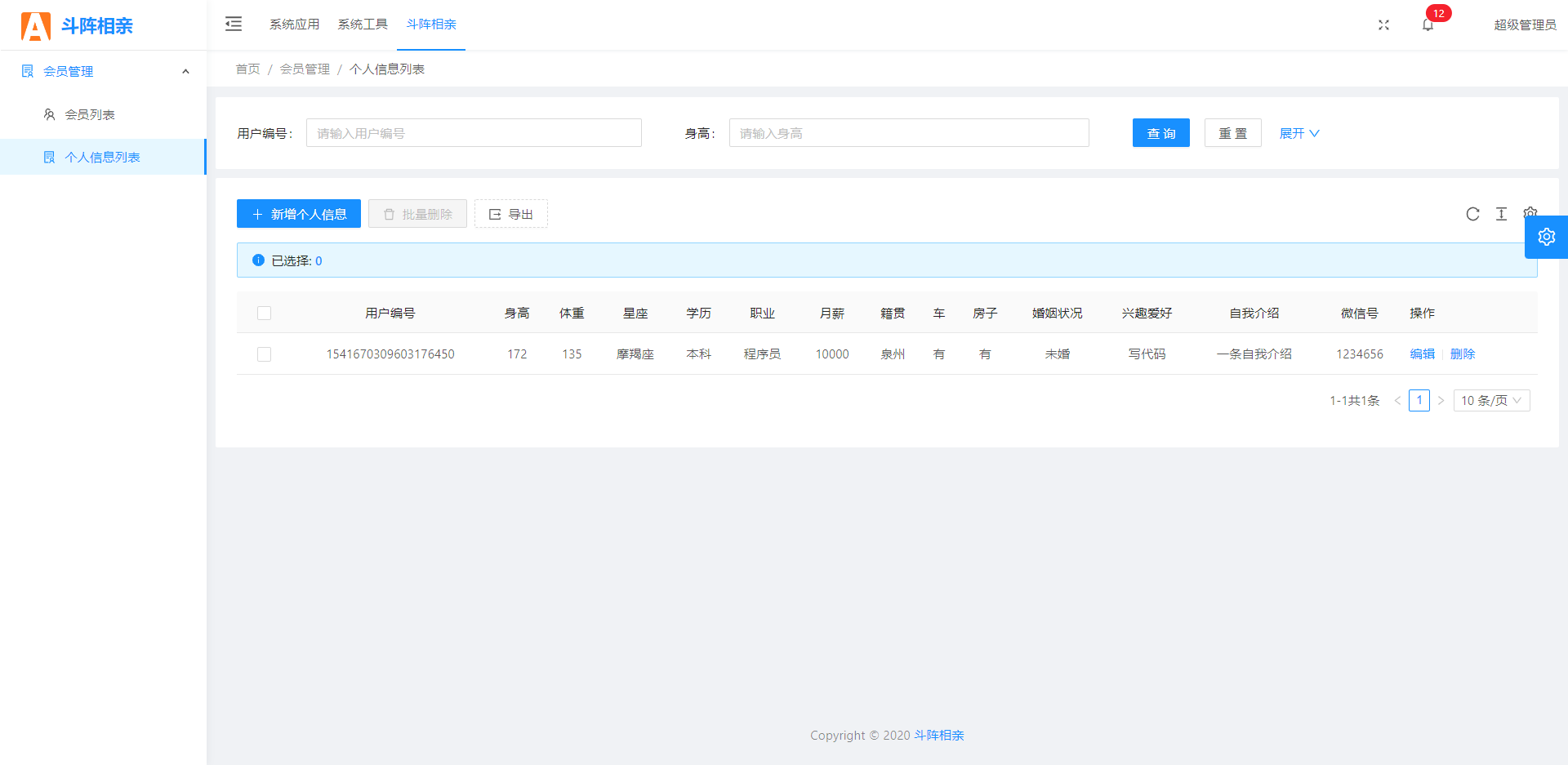The height and width of the screenshot is (765, 1568).
Task: Select all rows via header checkbox
Action: [x=264, y=314]
